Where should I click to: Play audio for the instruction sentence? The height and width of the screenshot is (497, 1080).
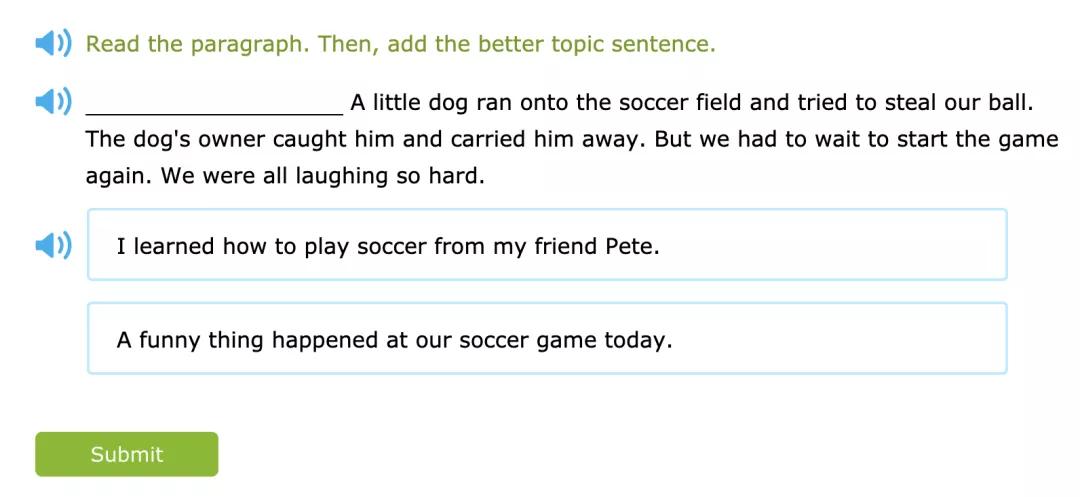(53, 44)
